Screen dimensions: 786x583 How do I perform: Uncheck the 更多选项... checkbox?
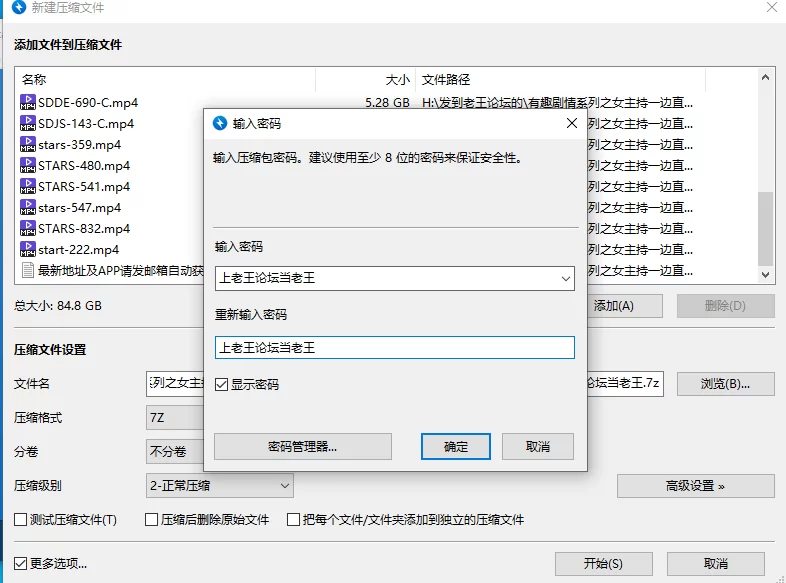(21, 563)
